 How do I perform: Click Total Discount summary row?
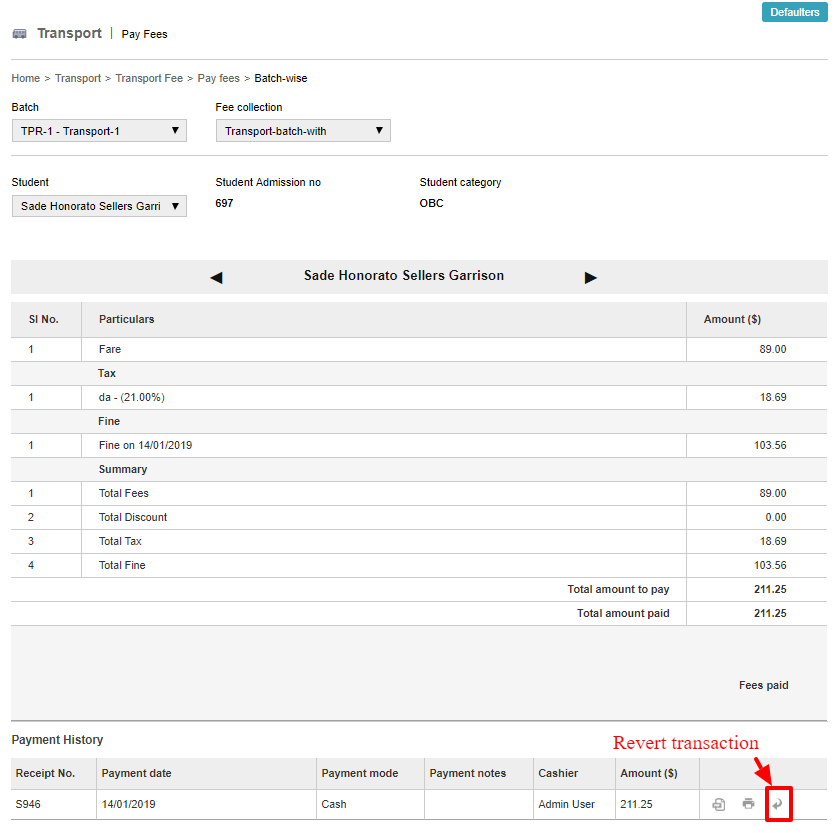419,517
